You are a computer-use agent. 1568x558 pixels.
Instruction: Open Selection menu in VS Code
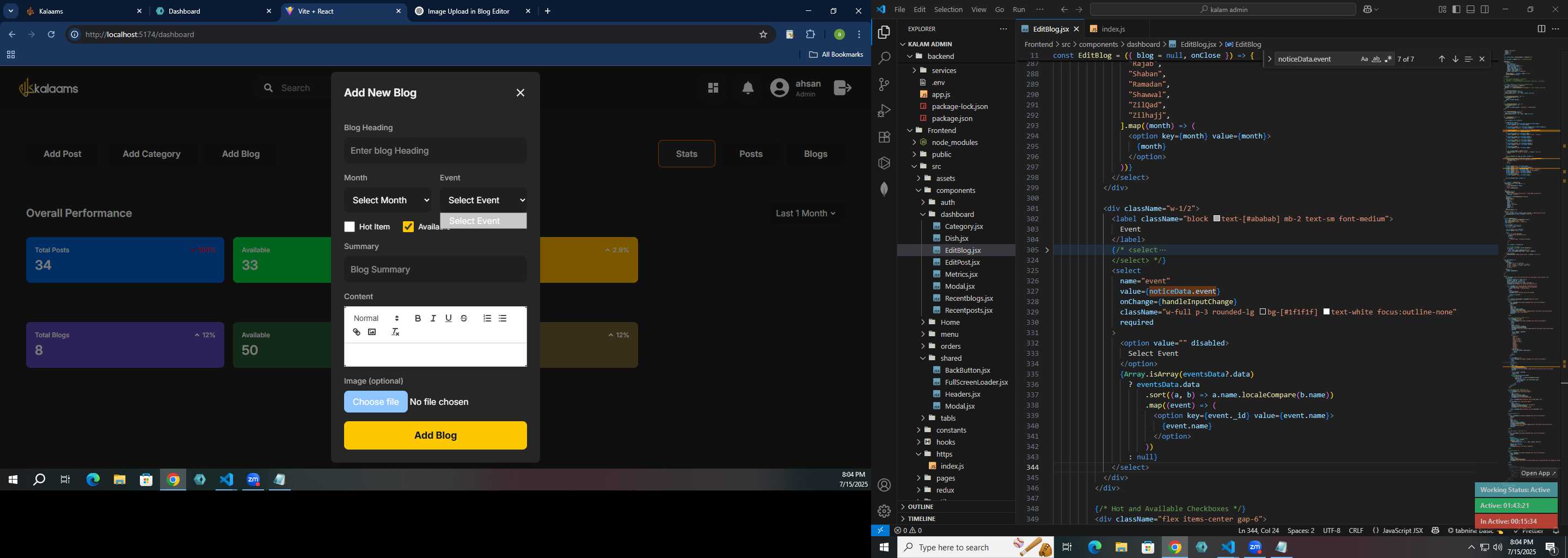(948, 9)
